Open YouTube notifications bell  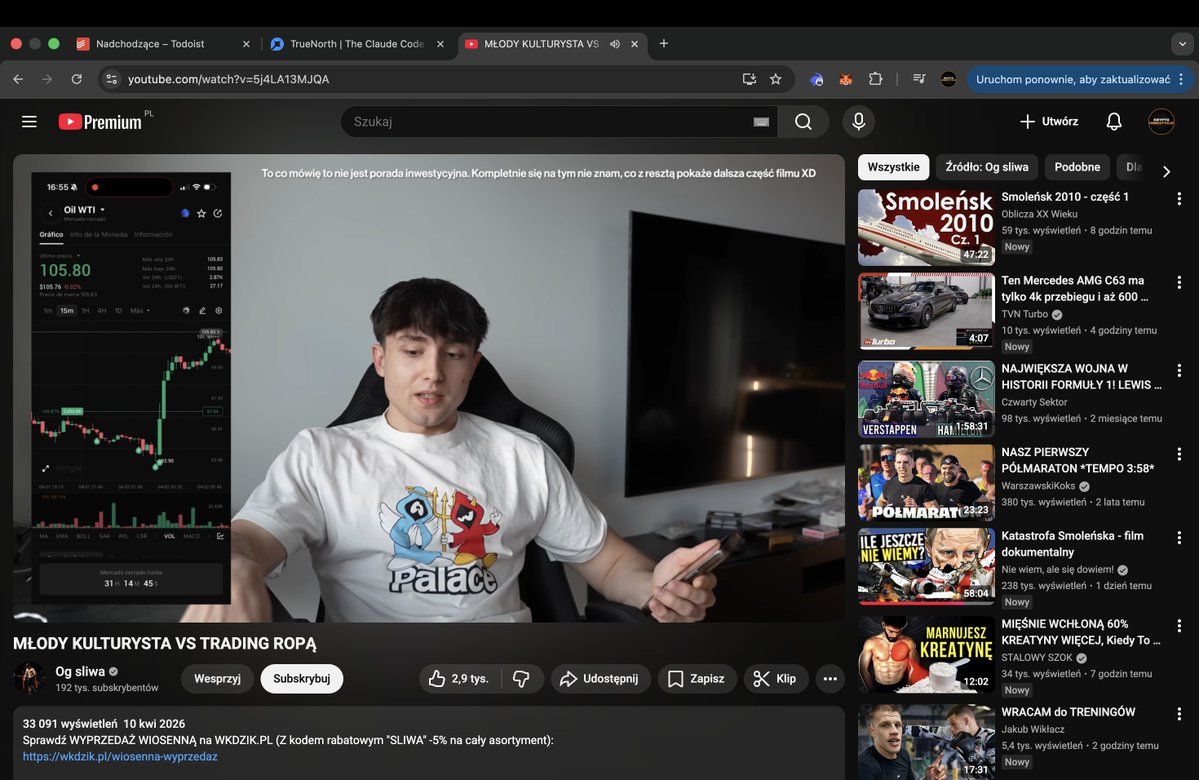pos(1113,121)
